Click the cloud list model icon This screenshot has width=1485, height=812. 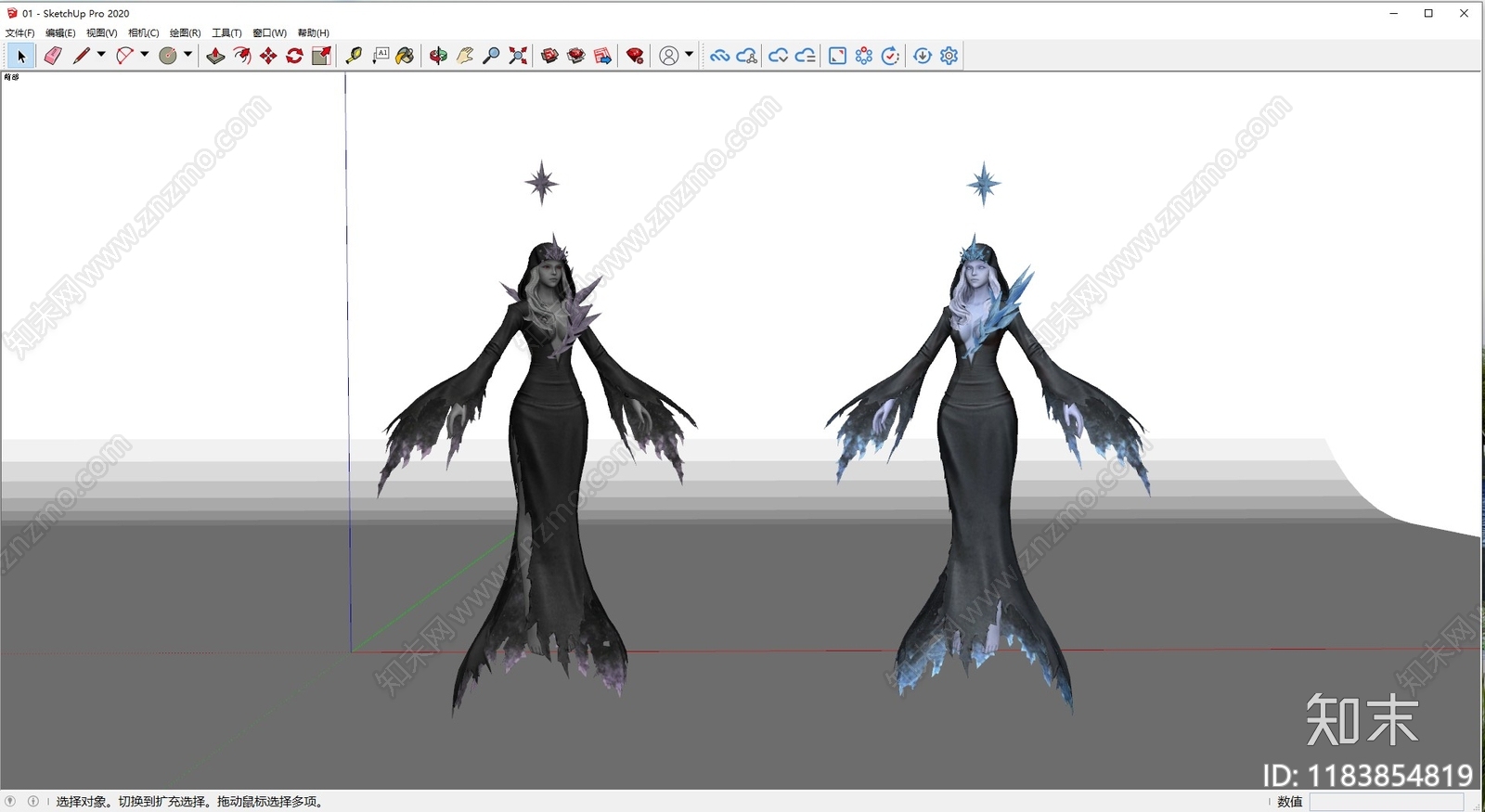pos(805,56)
